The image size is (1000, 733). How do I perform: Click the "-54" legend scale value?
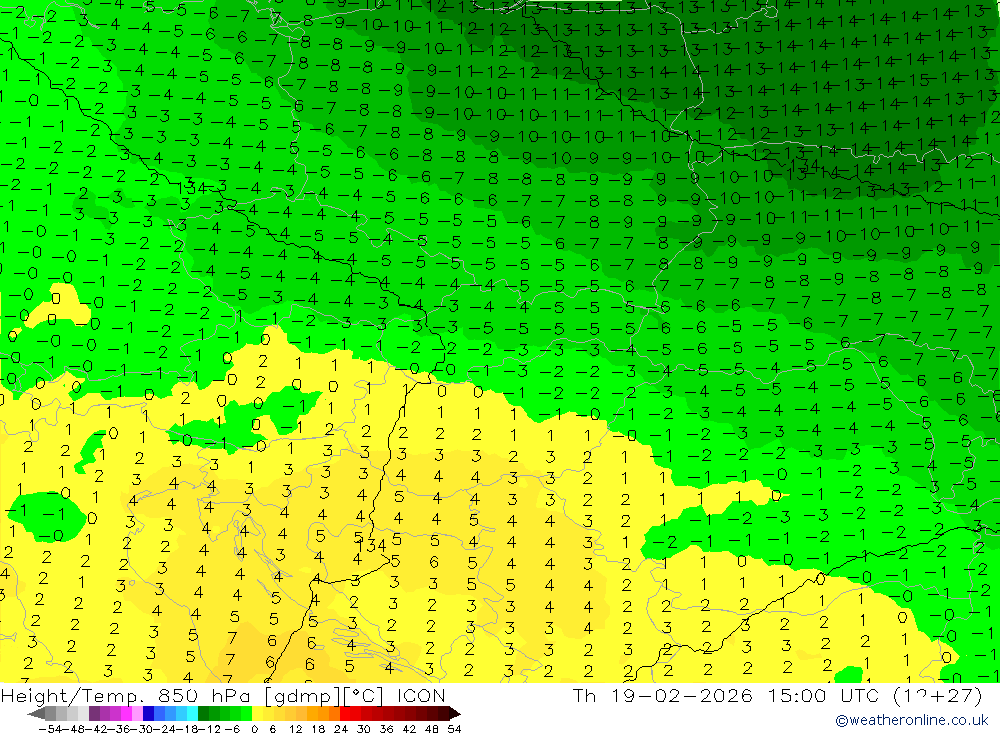click(50, 729)
